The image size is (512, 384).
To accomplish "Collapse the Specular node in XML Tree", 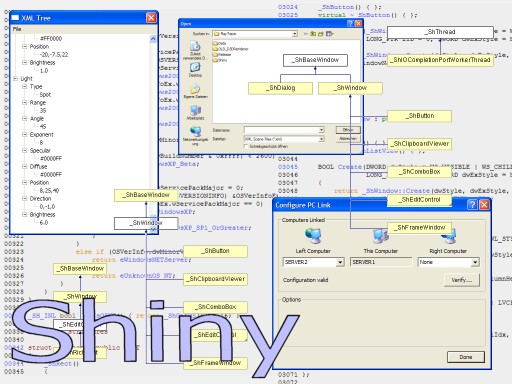I will tap(25, 151).
